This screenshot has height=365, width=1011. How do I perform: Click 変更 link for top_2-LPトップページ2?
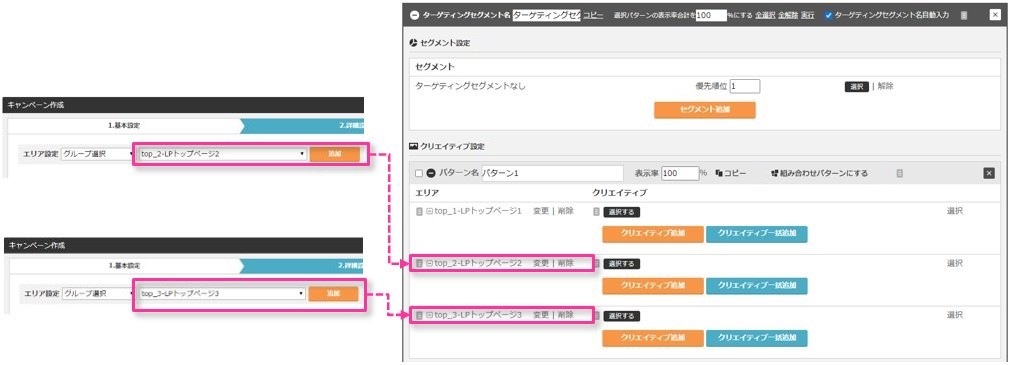point(541,263)
